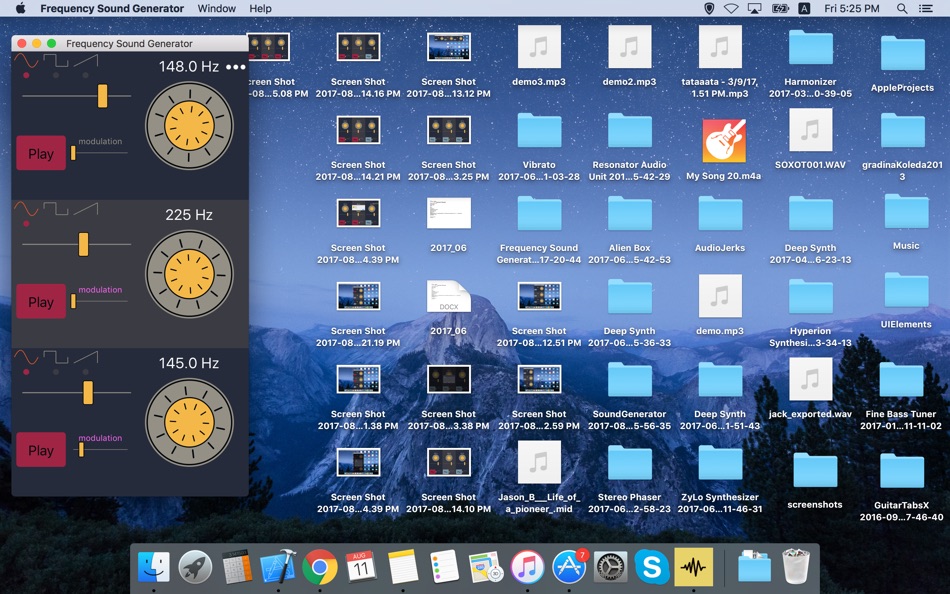Click the volume slider handle of first oscillator
The image size is (950, 594).
click(102, 96)
